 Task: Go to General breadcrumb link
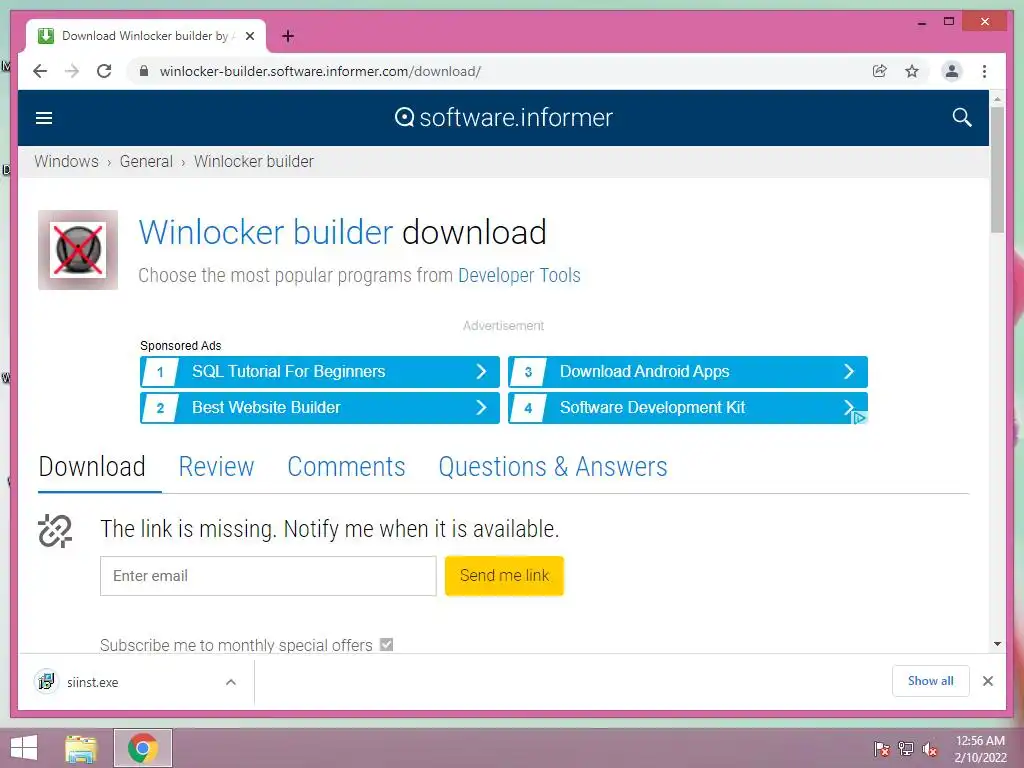146,161
